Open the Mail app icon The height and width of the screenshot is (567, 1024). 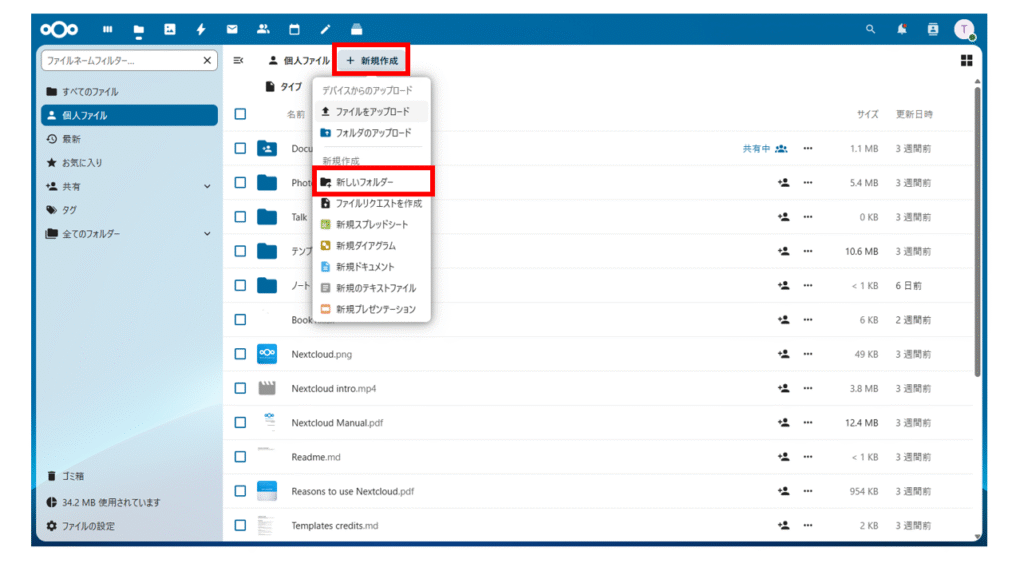(232, 30)
